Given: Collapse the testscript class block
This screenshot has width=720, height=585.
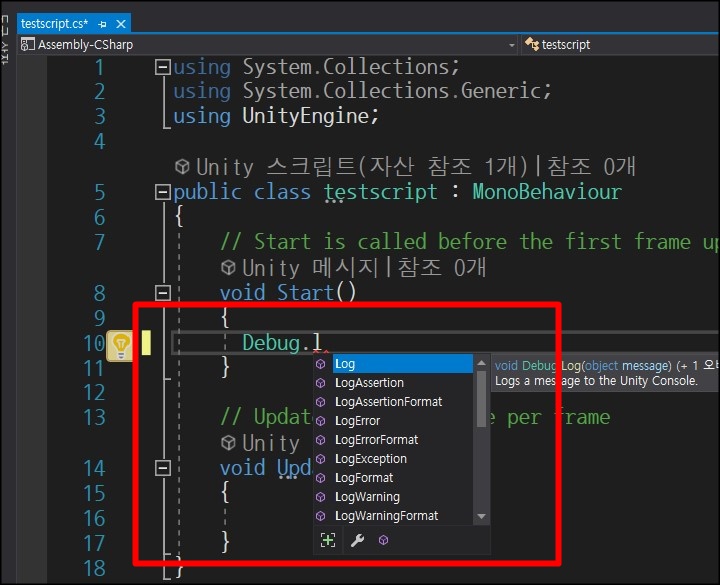Looking at the screenshot, I should click(x=163, y=192).
